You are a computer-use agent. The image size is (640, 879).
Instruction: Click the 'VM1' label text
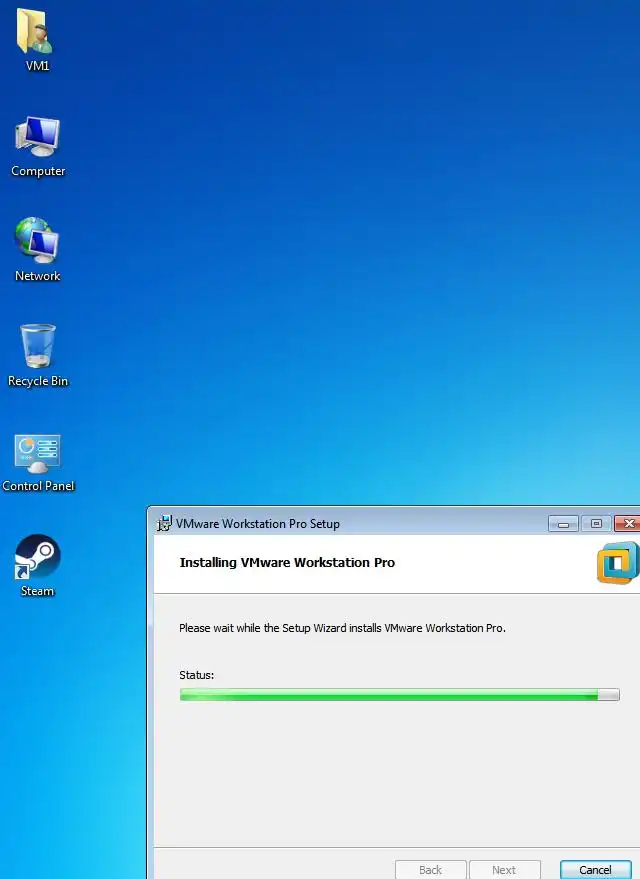[38, 66]
